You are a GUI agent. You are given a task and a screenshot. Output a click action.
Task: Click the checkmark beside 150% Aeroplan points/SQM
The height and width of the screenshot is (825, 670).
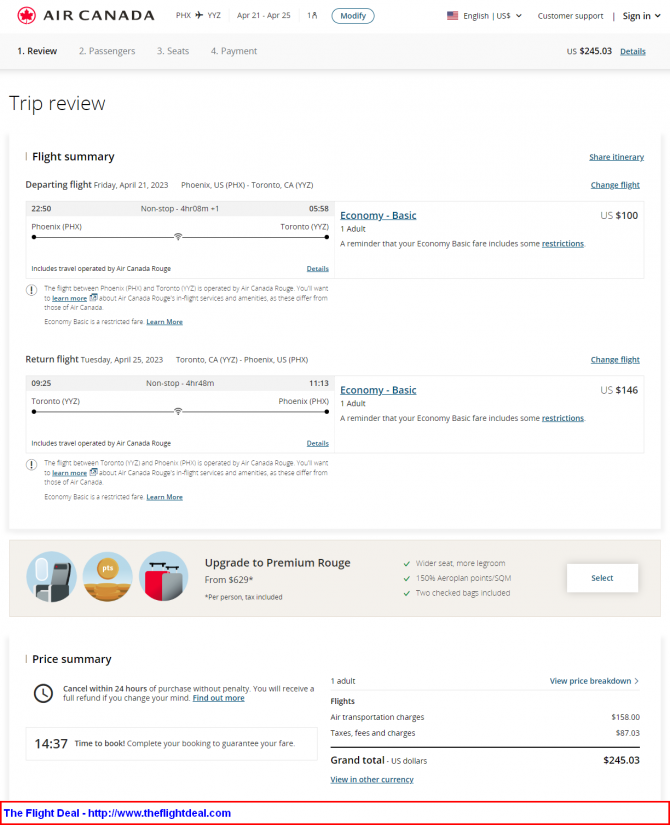(x=406, y=578)
